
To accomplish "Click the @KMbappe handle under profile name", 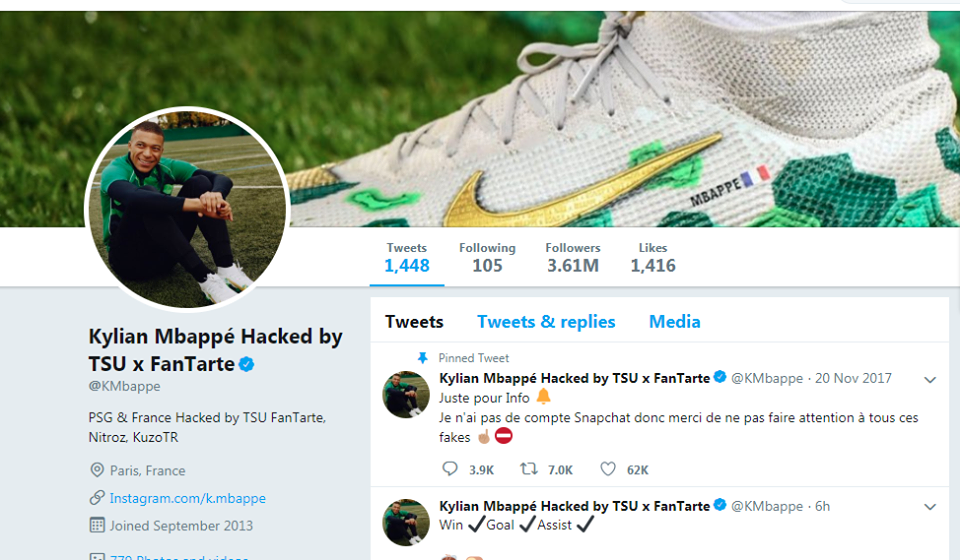I will coord(124,386).
